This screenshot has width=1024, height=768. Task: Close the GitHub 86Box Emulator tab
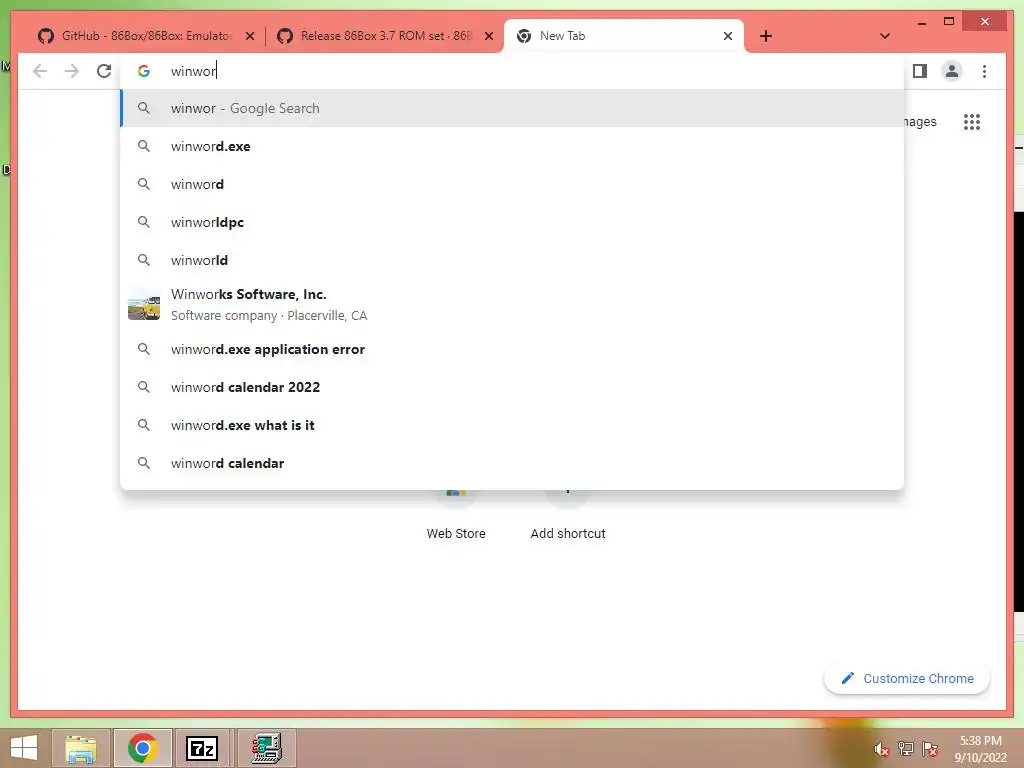point(249,36)
